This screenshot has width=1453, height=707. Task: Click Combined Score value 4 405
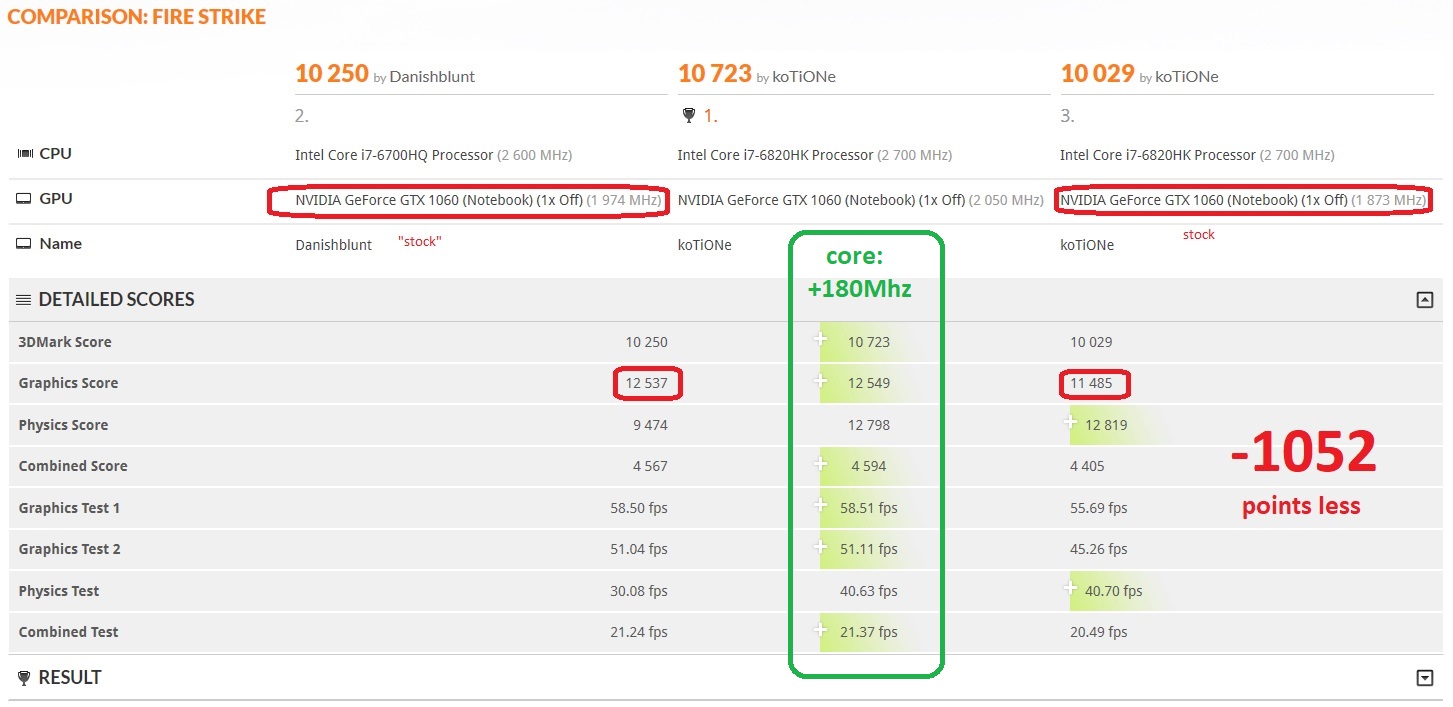pos(1087,466)
